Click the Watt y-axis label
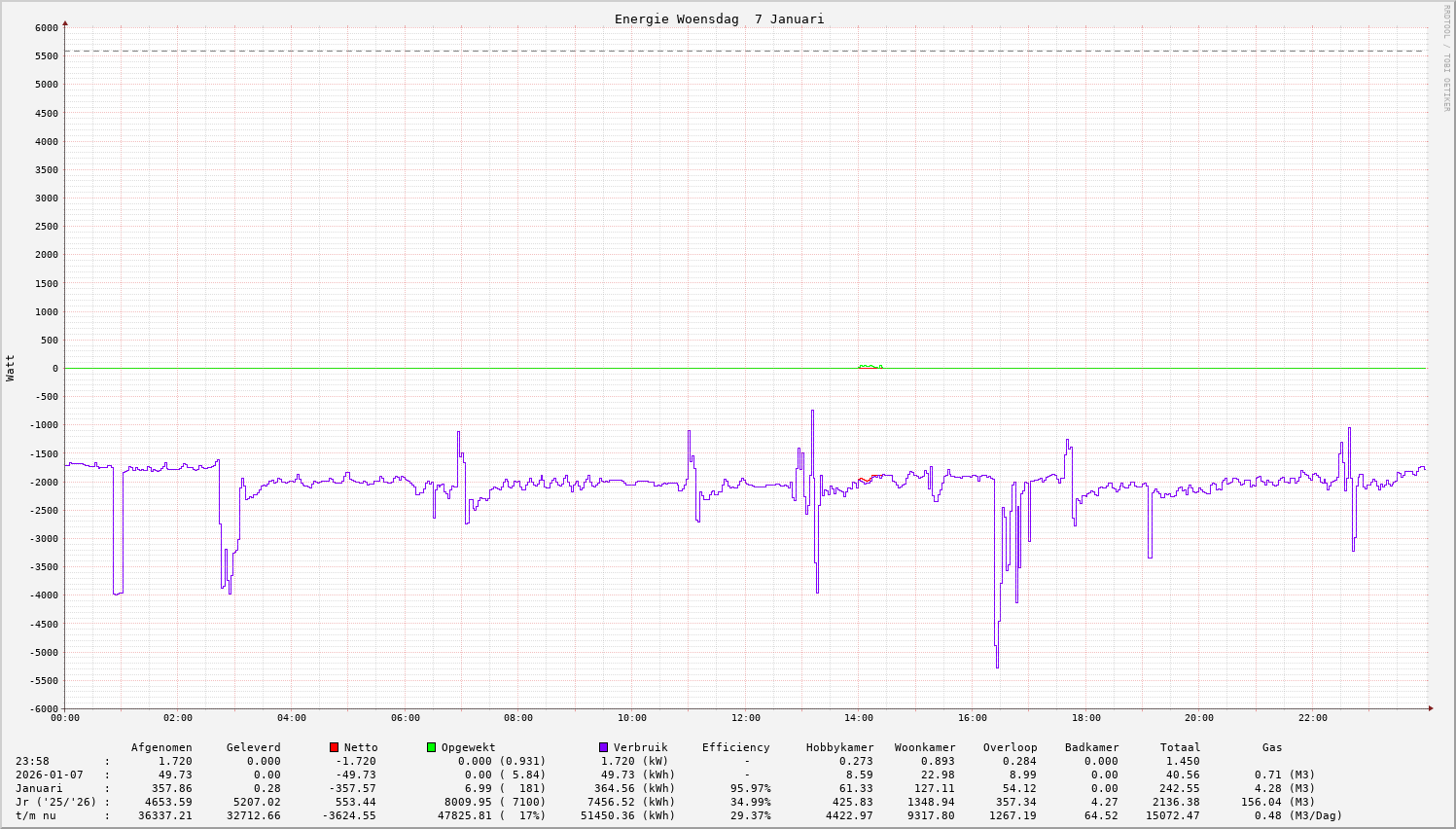The height and width of the screenshot is (829, 1456). click(x=11, y=368)
